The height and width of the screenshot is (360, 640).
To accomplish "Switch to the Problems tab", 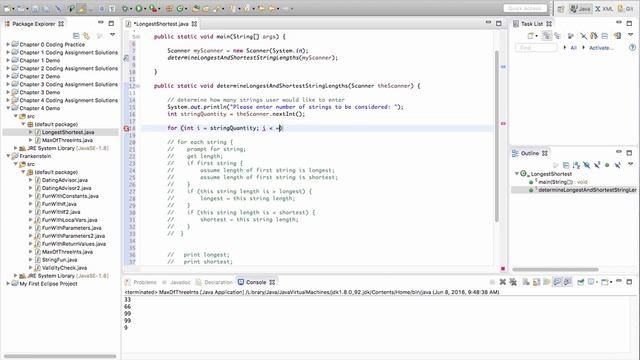I will [141, 282].
